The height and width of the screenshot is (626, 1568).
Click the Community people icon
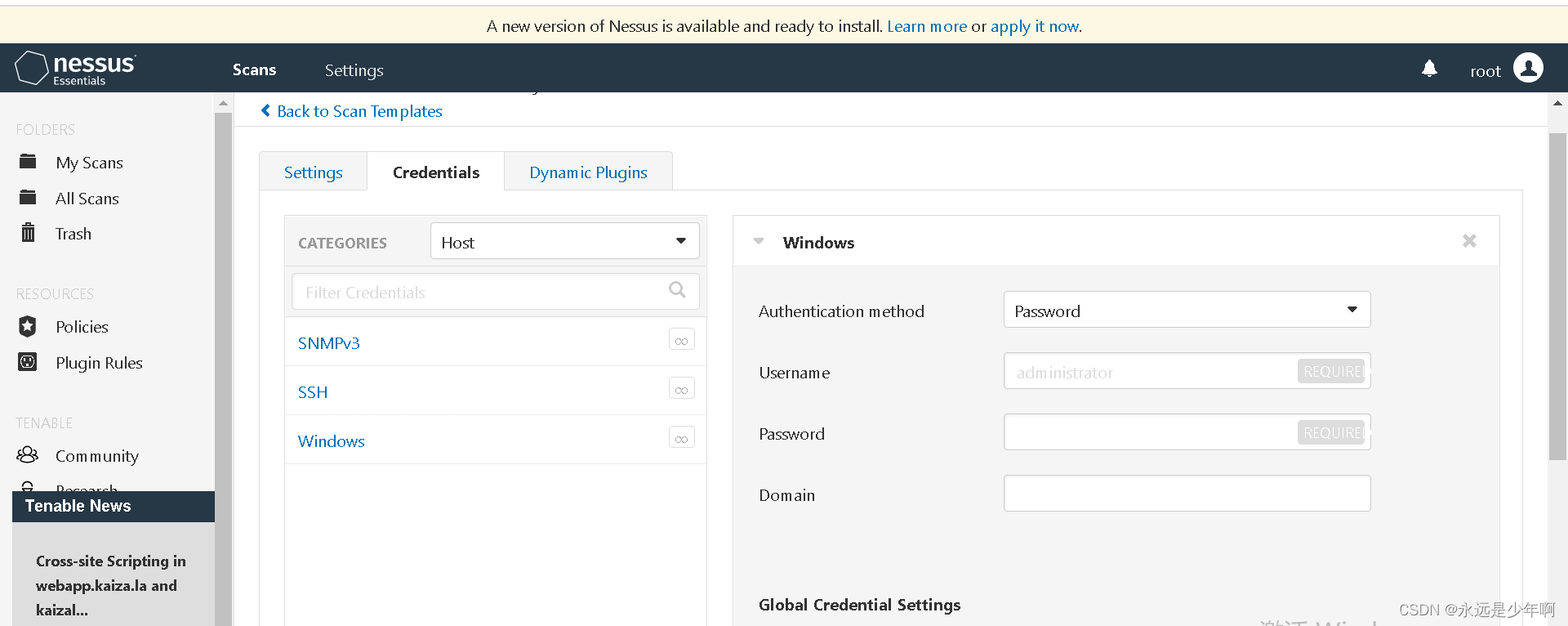[28, 454]
